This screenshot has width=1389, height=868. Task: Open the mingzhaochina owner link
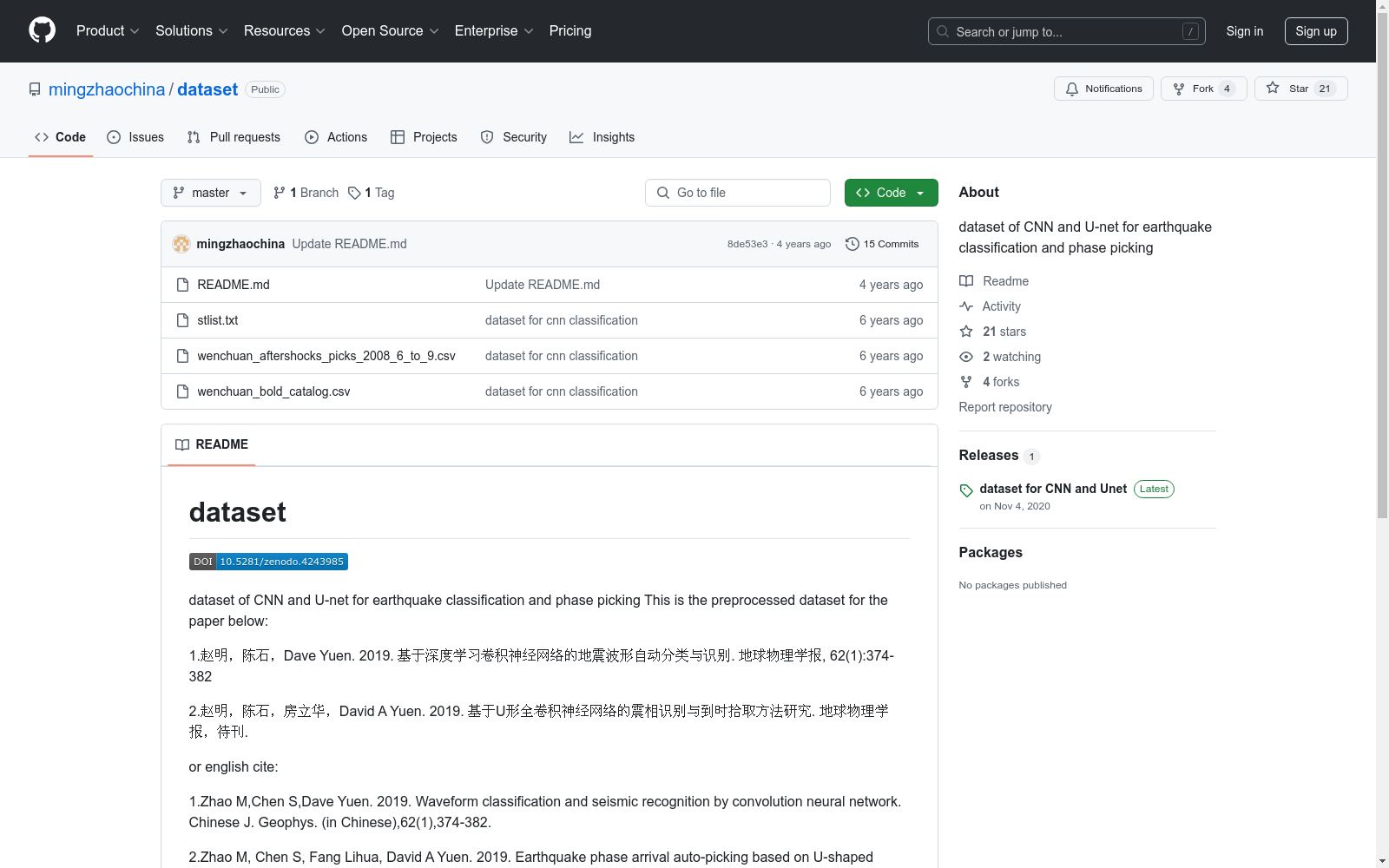point(107,89)
